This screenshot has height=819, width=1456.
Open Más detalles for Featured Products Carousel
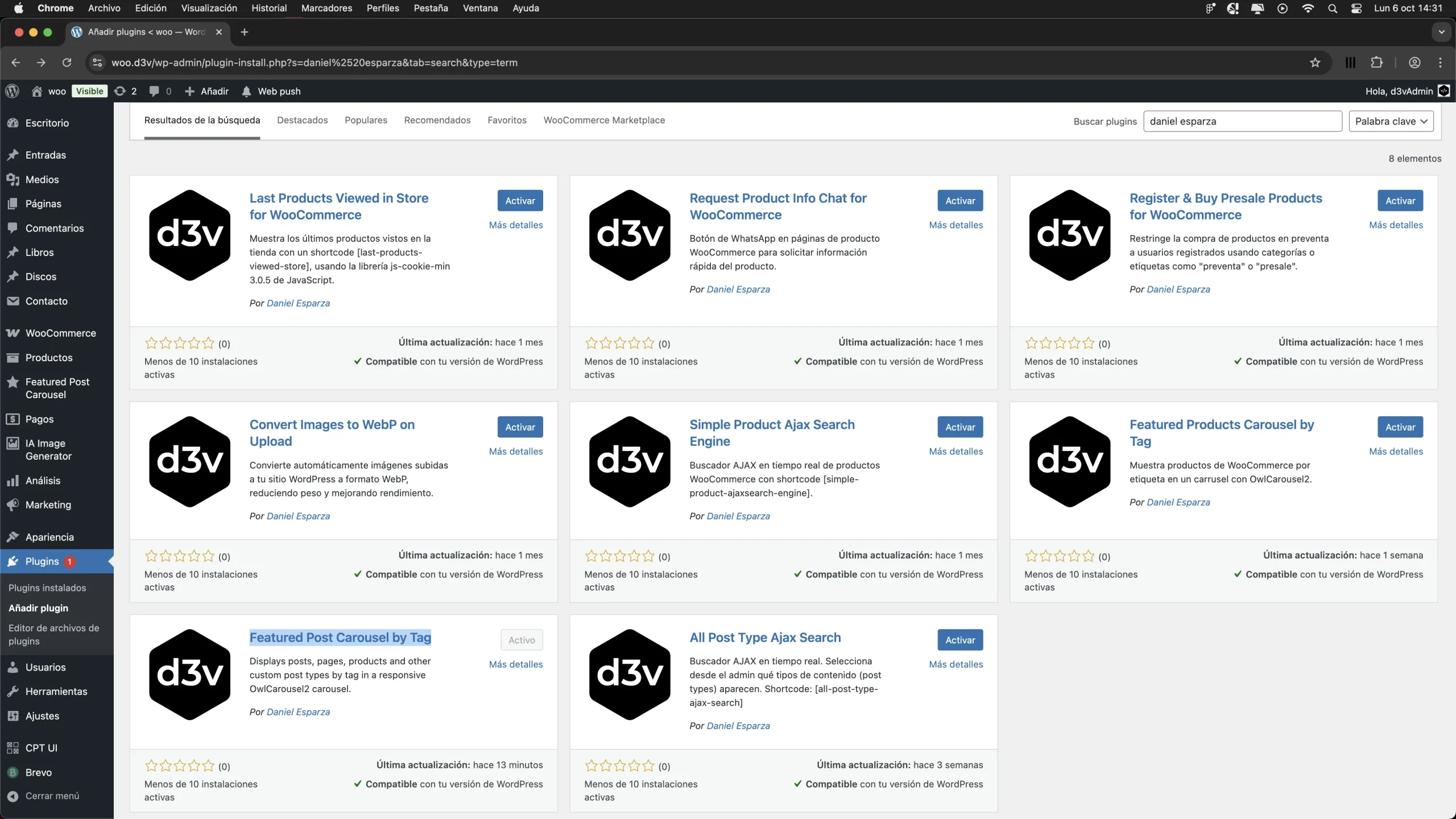1396,451
